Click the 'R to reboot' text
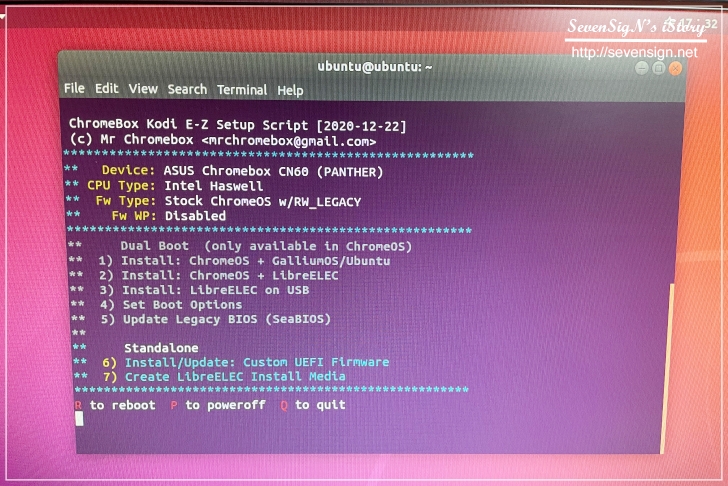 click(115, 405)
